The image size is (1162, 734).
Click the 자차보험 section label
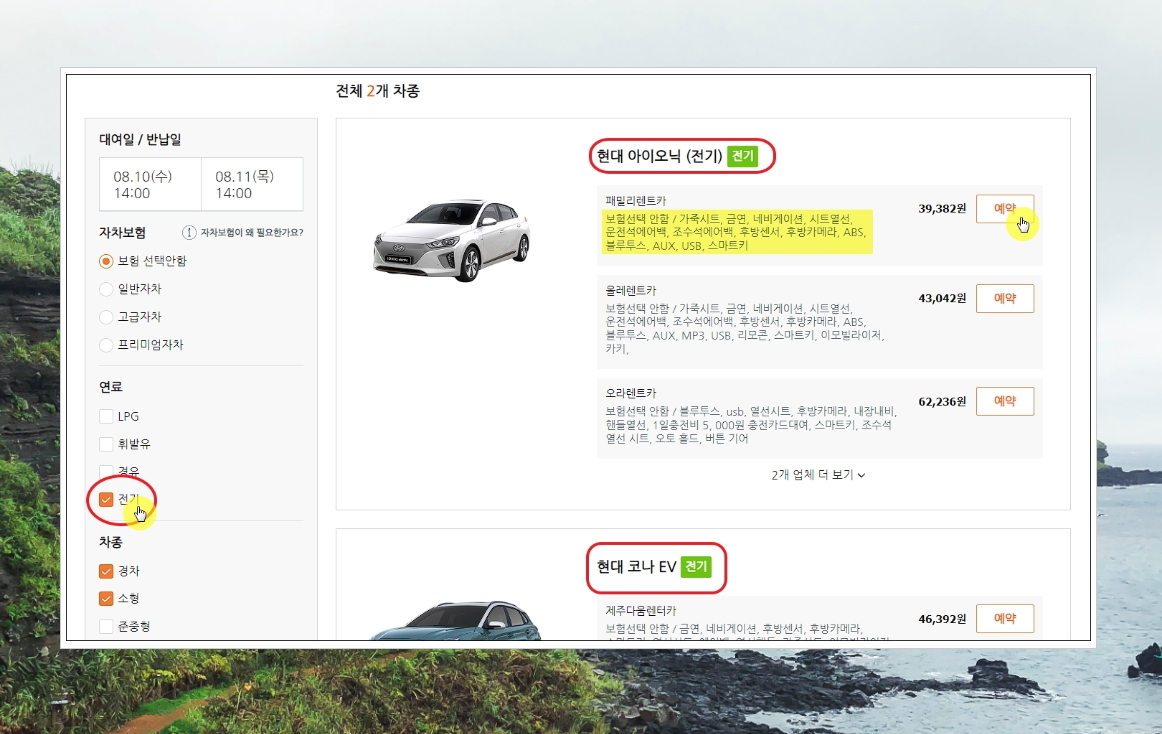click(x=122, y=233)
